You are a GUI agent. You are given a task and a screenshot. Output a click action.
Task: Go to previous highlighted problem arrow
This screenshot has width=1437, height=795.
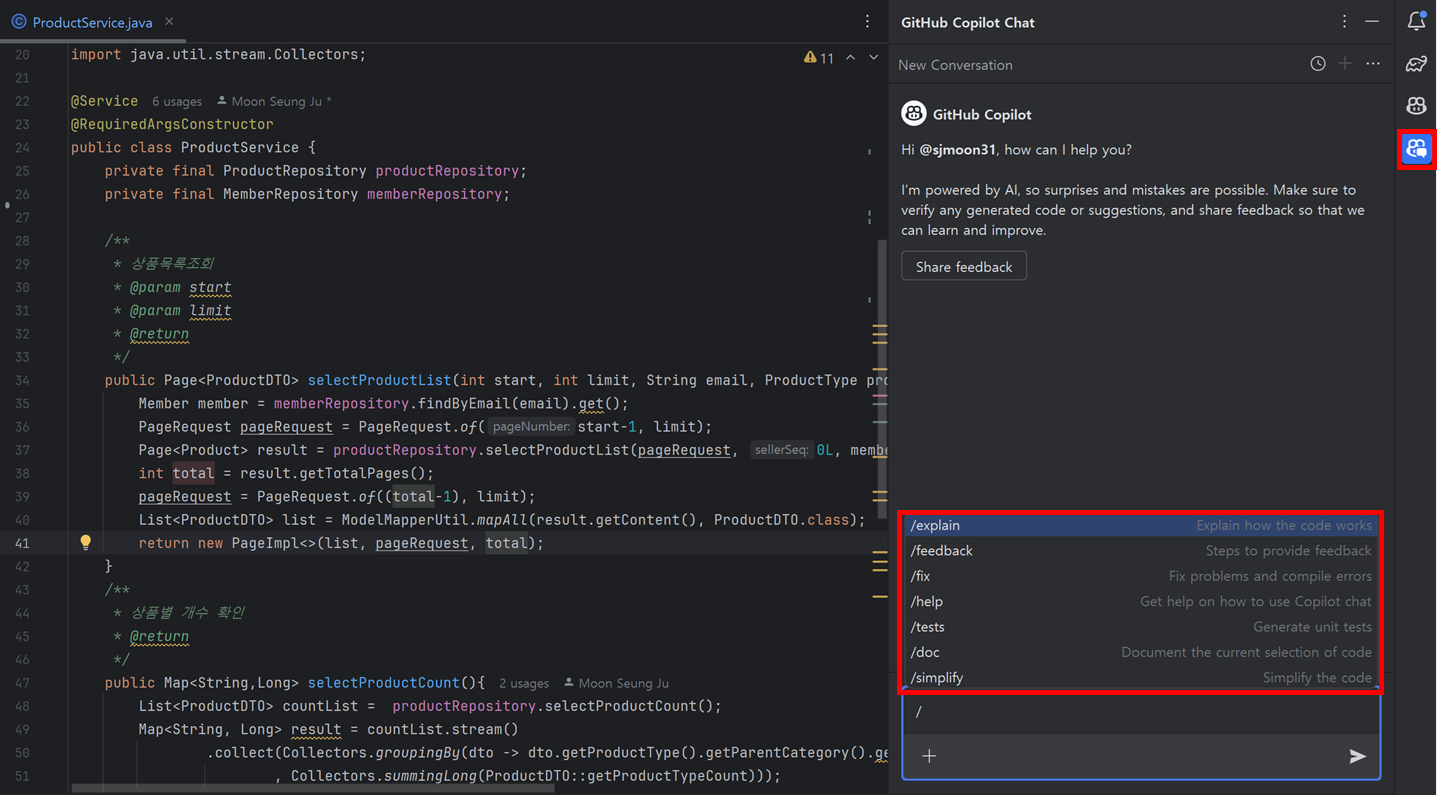(850, 58)
